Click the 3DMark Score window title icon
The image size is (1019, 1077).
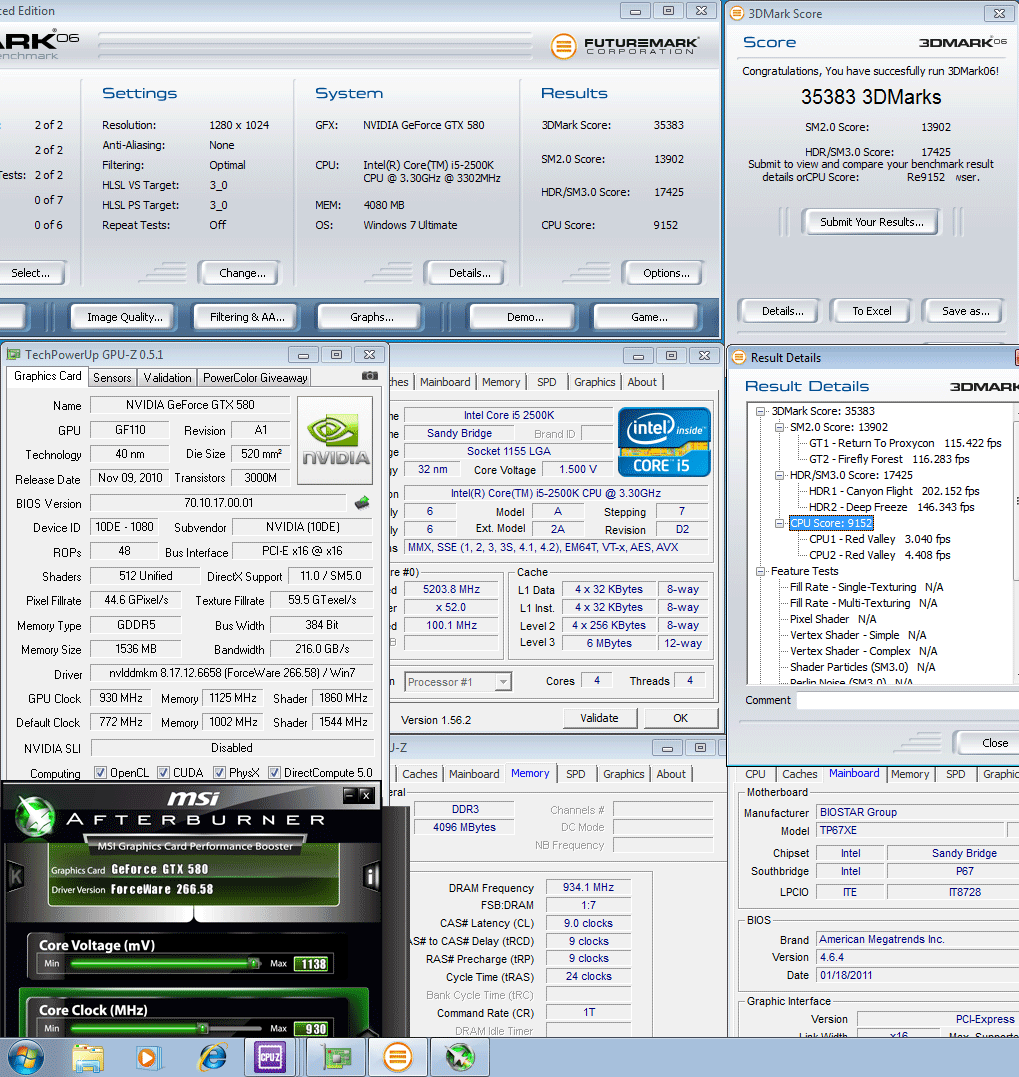coord(737,13)
